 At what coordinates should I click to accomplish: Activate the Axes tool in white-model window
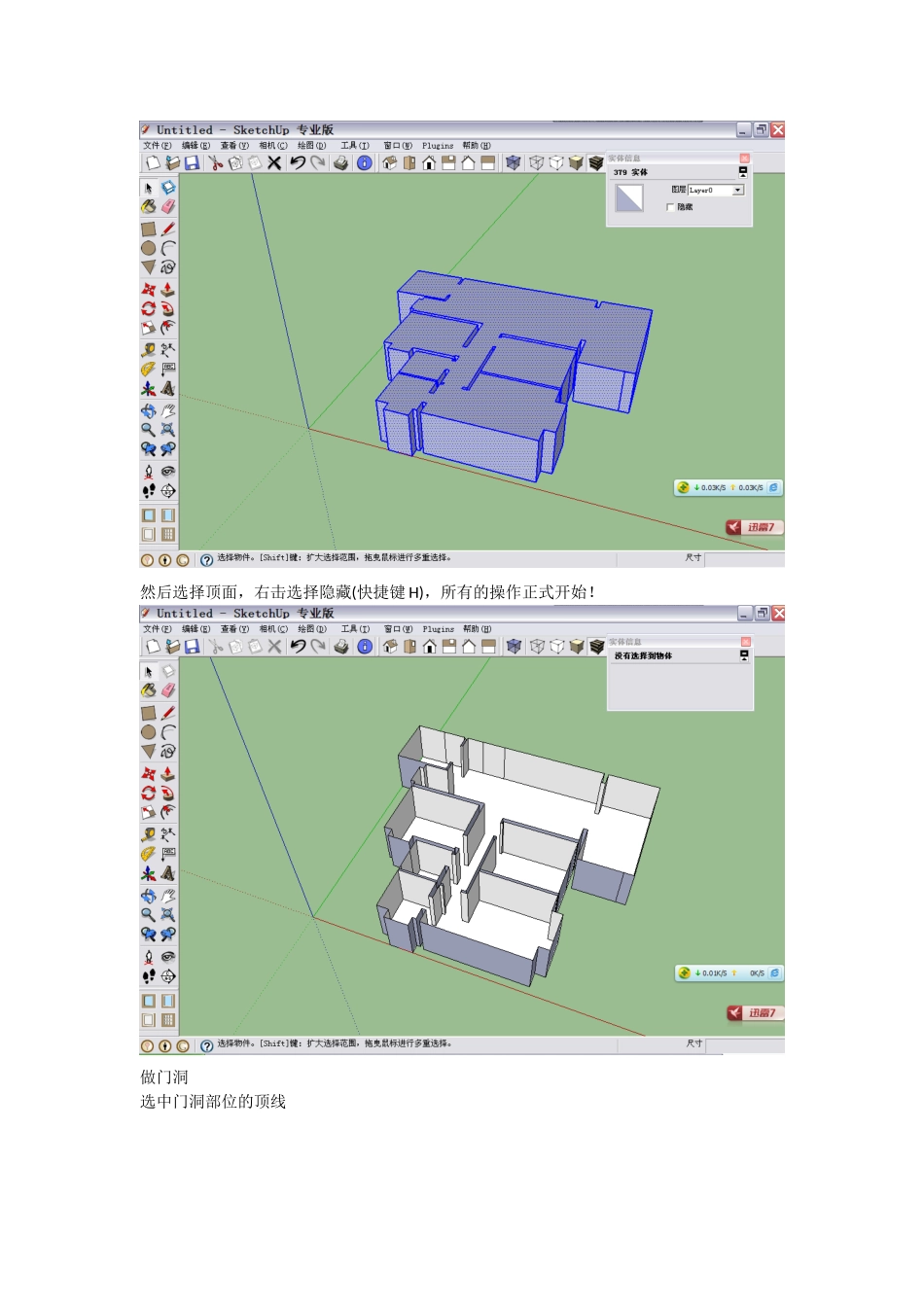coord(149,873)
